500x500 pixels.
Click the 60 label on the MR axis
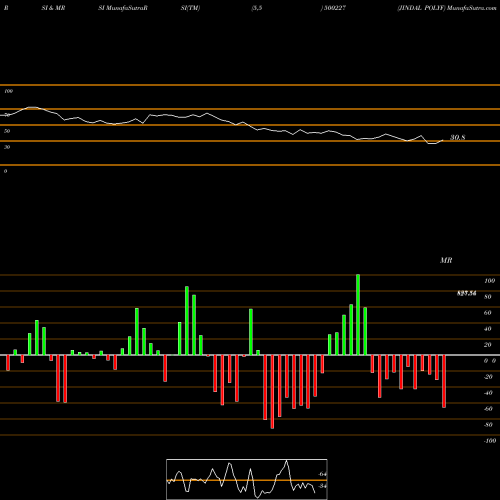point(488,313)
